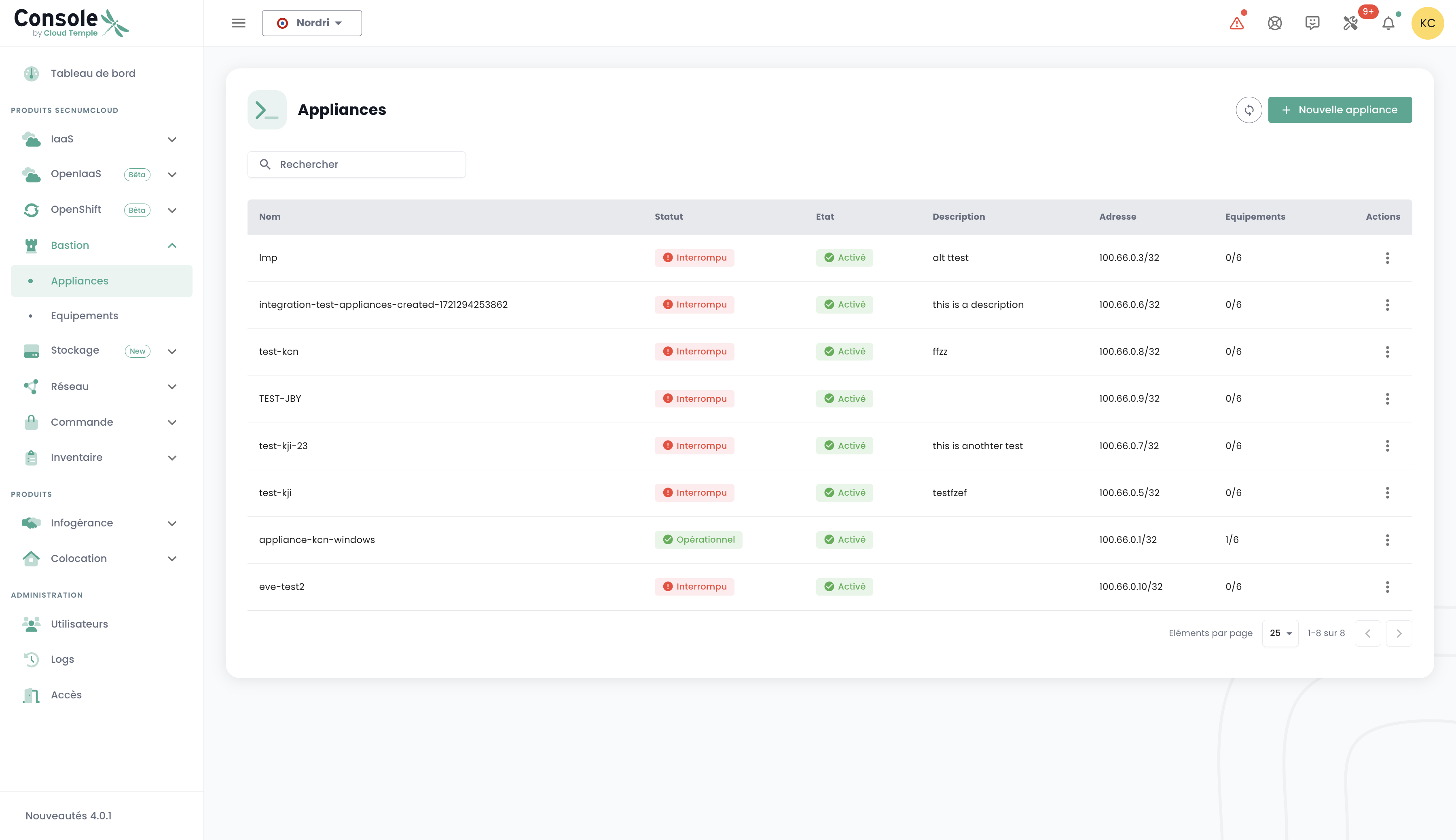The height and width of the screenshot is (840, 1456).
Task: Go to Equipements in sidebar
Action: tap(84, 316)
